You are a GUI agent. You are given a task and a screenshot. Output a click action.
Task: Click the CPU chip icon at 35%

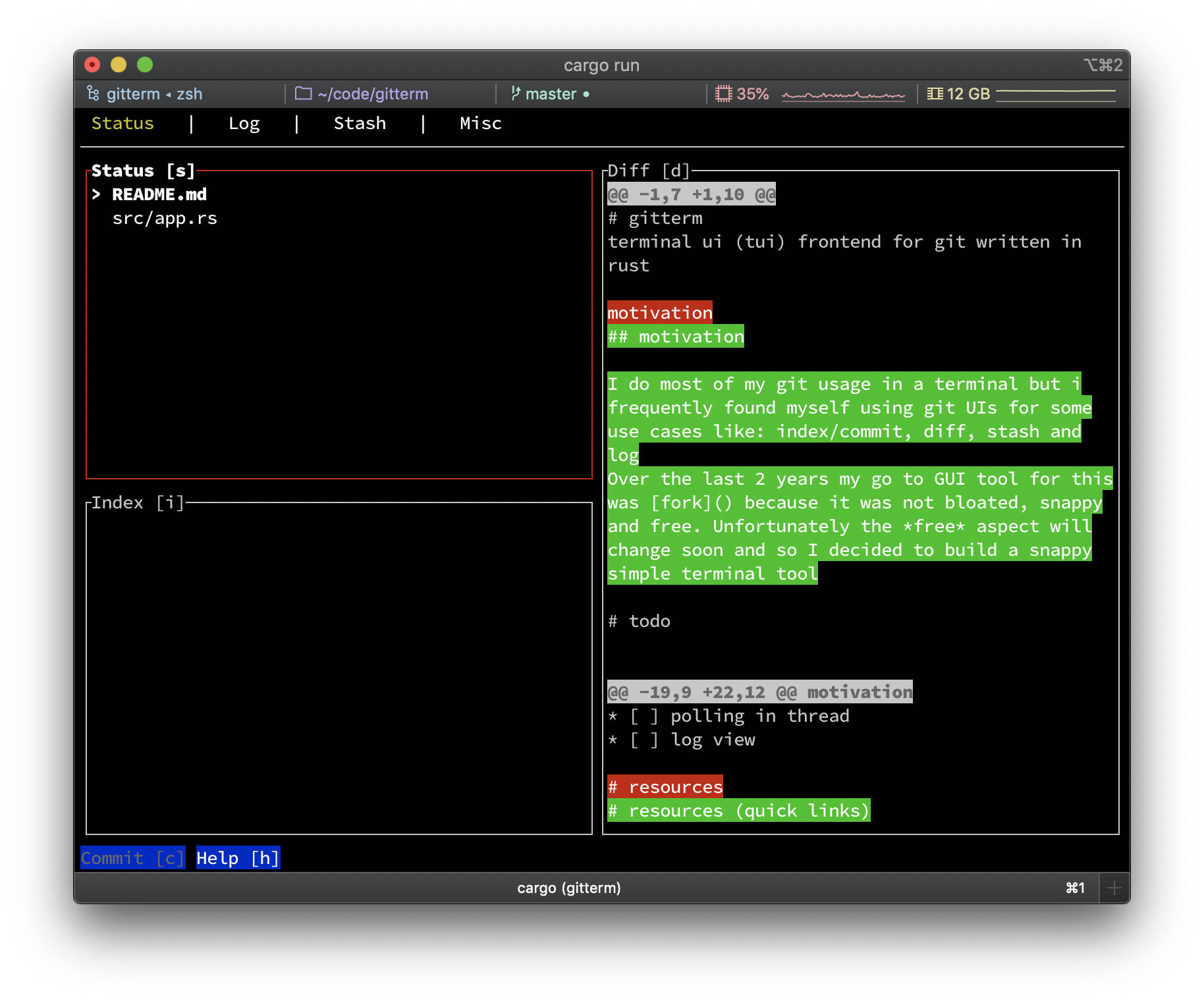pyautogui.click(x=724, y=94)
